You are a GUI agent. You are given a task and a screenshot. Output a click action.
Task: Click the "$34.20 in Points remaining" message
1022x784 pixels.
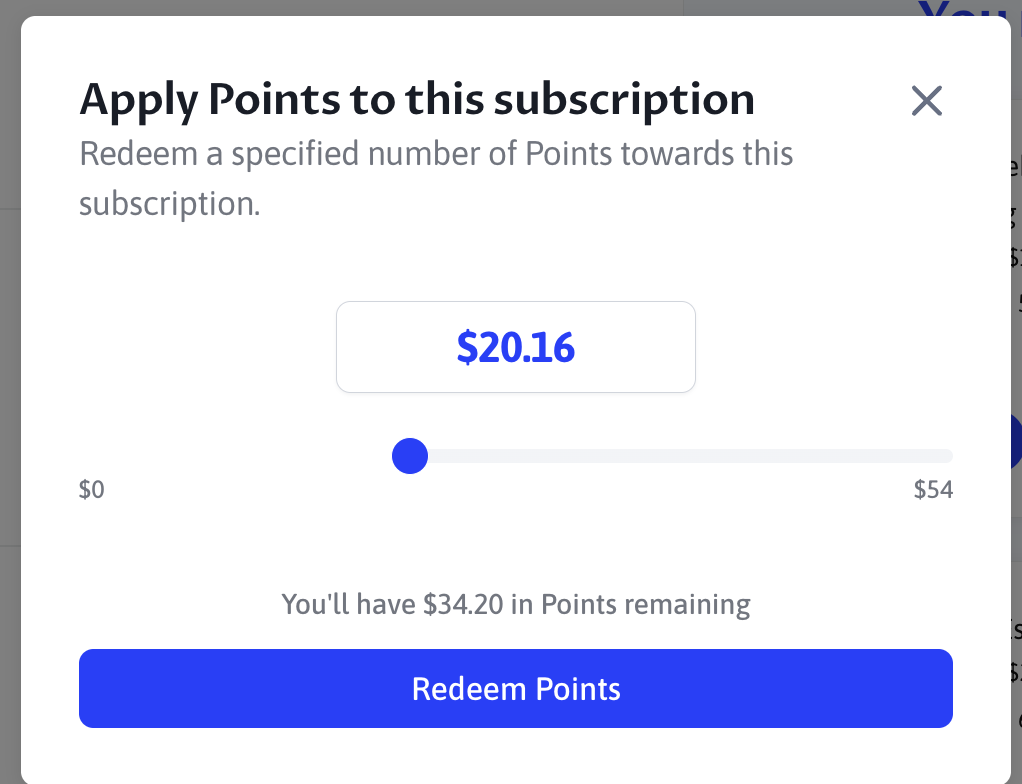516,604
